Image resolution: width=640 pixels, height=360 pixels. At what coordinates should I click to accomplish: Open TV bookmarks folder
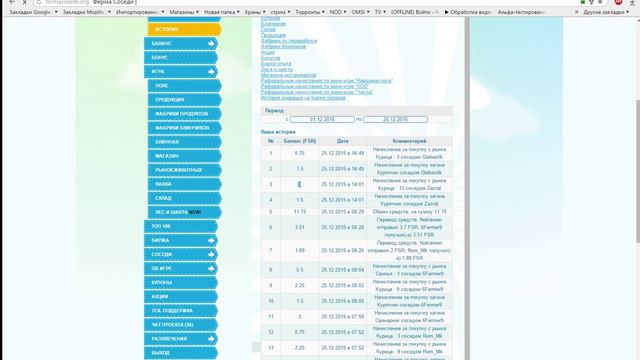pos(380,12)
